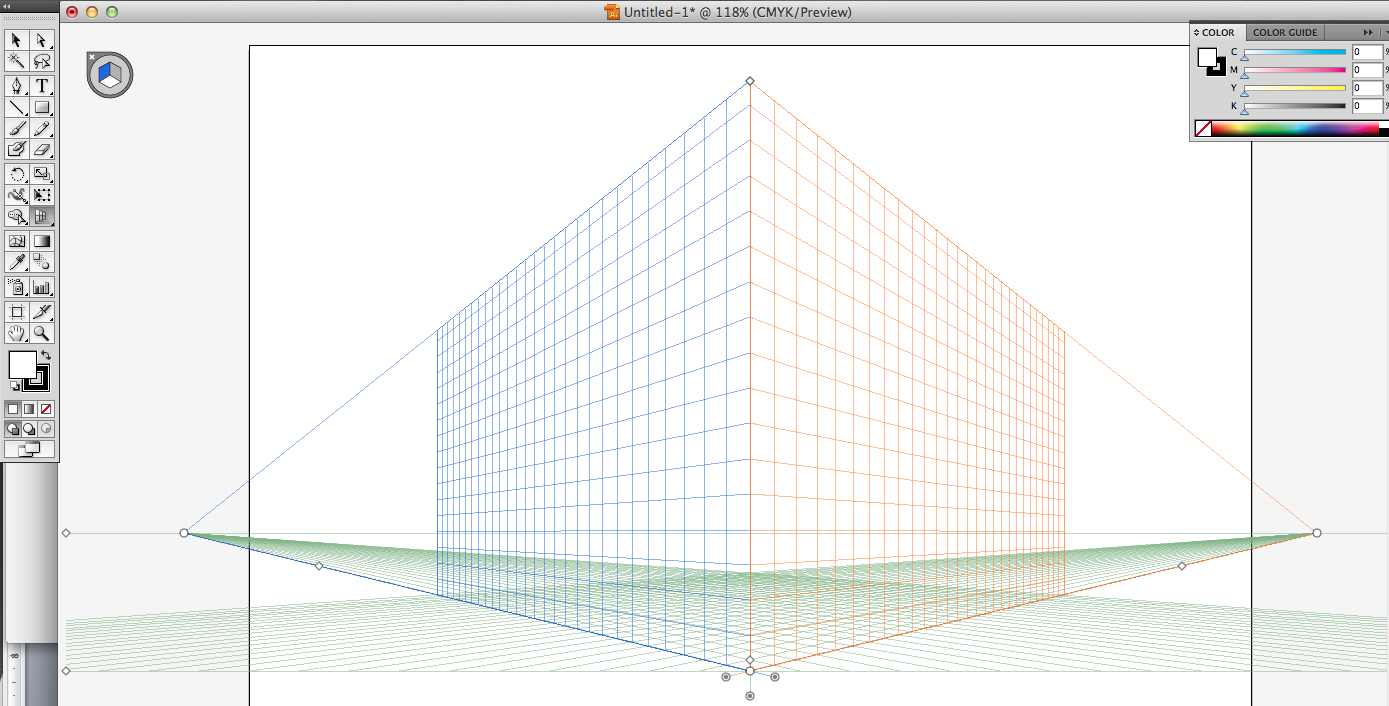This screenshot has height=706, width=1389.
Task: Select the Eraser tool
Action: click(42, 150)
